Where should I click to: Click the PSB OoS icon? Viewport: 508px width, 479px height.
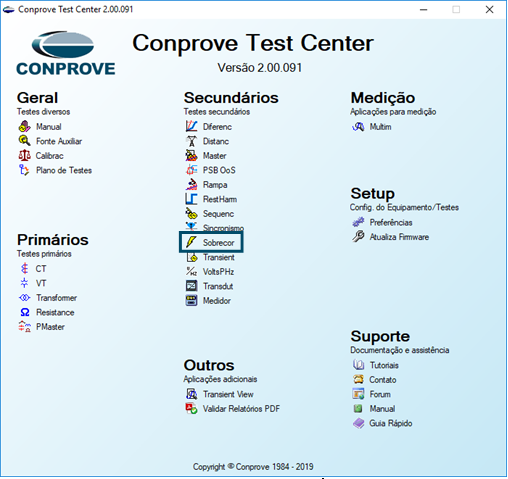click(191, 170)
